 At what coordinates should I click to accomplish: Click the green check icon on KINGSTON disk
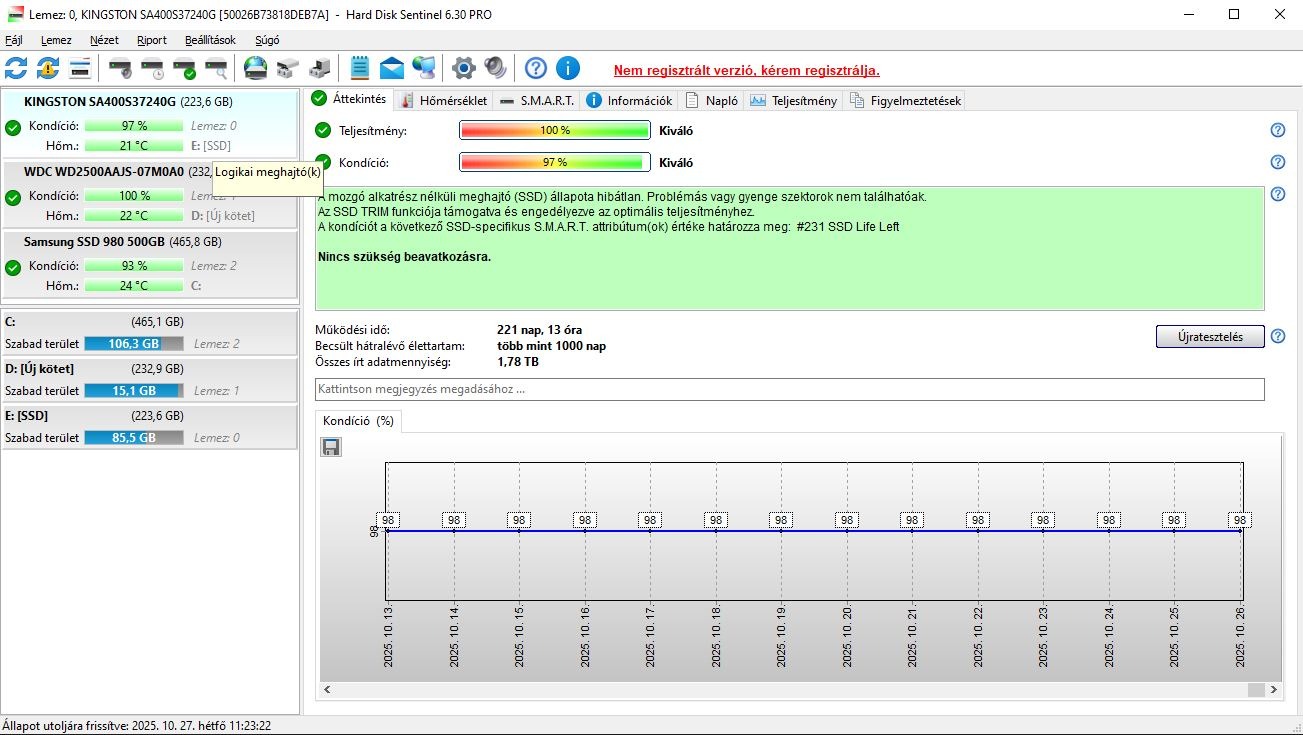[13, 127]
